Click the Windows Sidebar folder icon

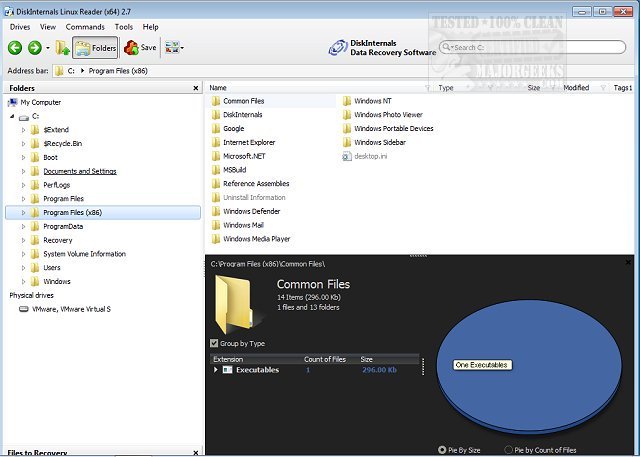[x=347, y=142]
